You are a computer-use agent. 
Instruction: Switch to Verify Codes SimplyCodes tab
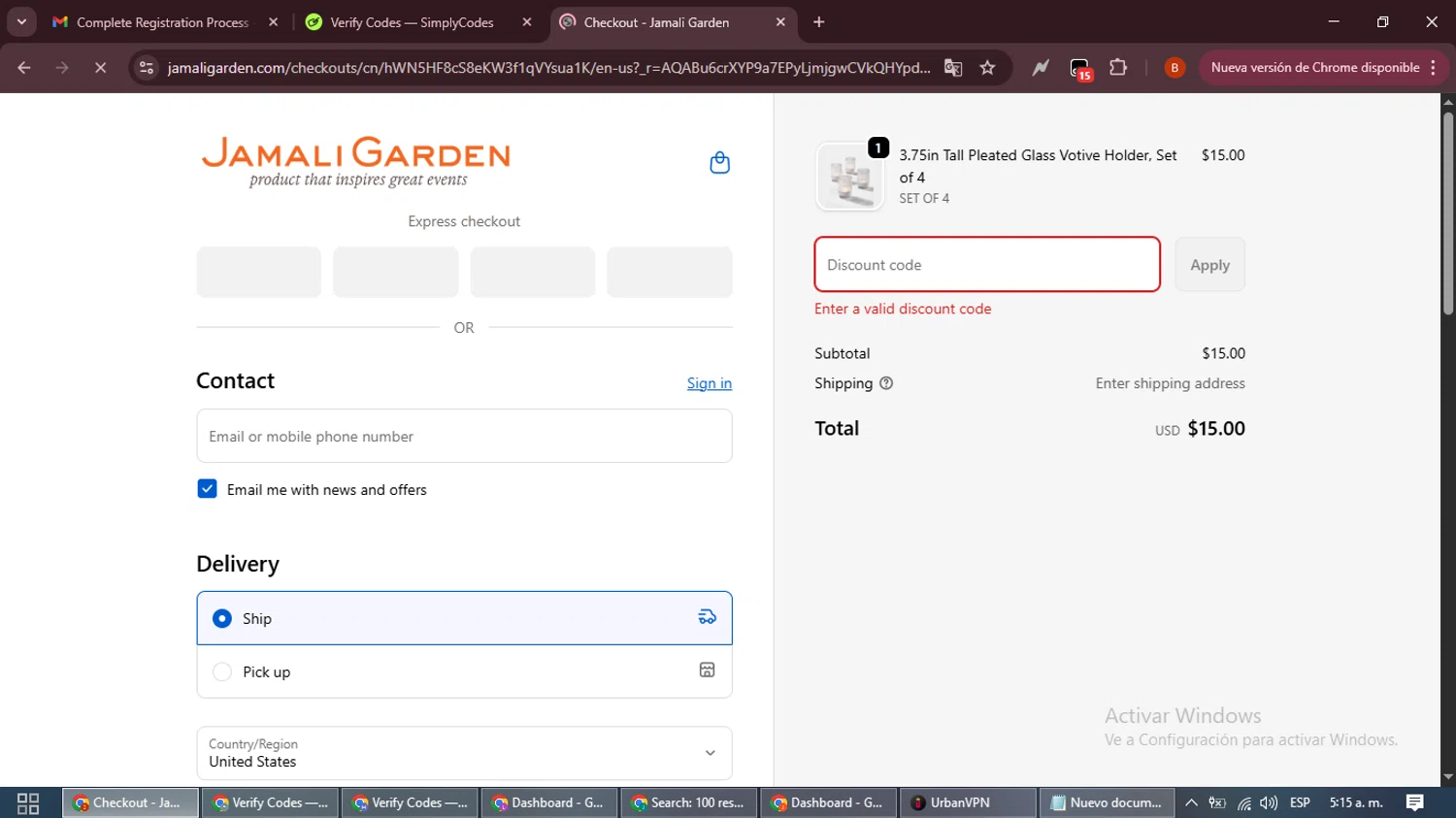point(412,22)
